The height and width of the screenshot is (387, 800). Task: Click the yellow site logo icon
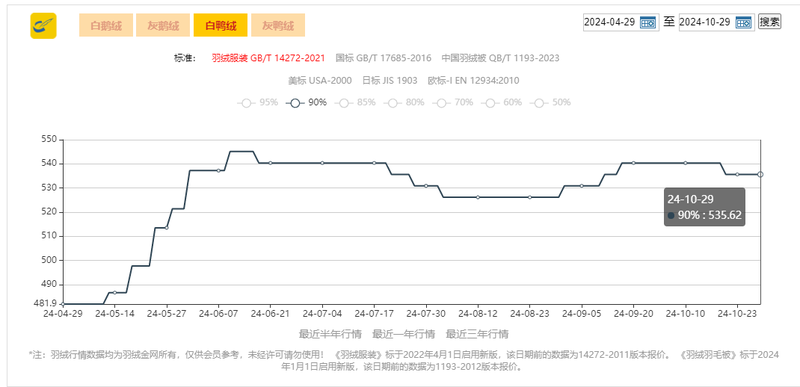(43, 25)
